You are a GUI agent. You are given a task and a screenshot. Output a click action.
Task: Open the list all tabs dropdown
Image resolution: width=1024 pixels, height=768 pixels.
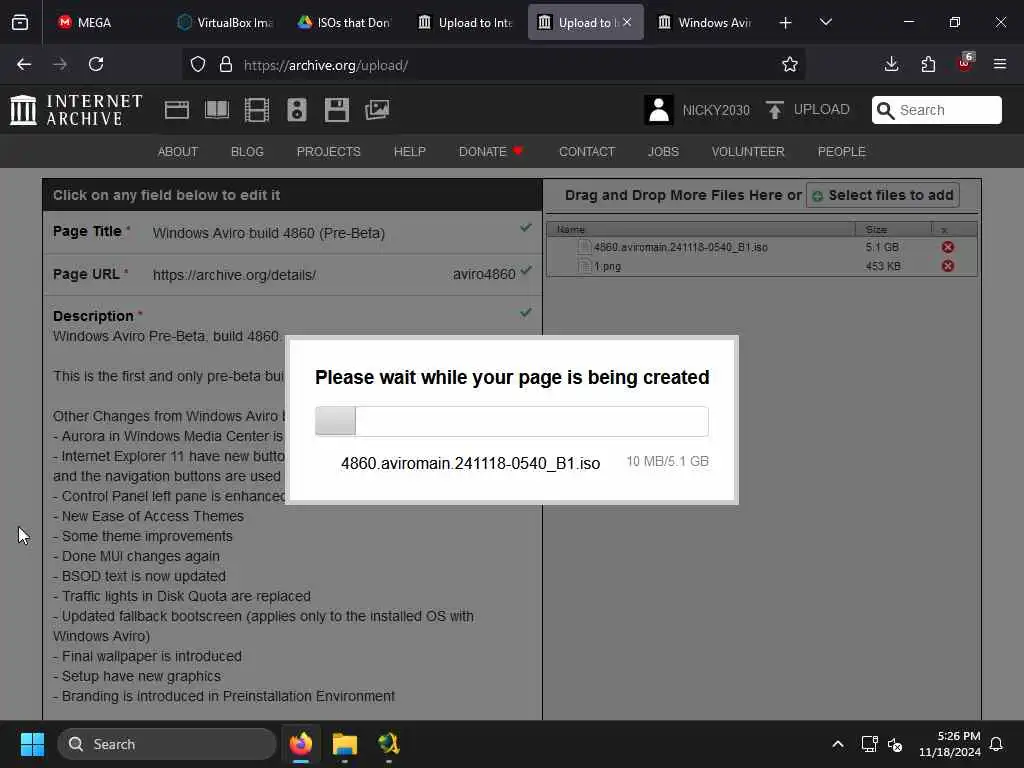point(825,22)
